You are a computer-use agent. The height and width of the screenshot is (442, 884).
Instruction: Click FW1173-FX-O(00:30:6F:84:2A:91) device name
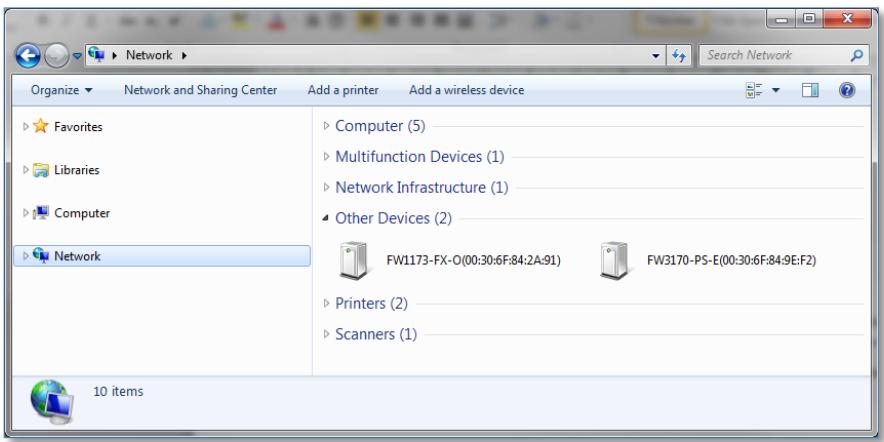point(474,260)
